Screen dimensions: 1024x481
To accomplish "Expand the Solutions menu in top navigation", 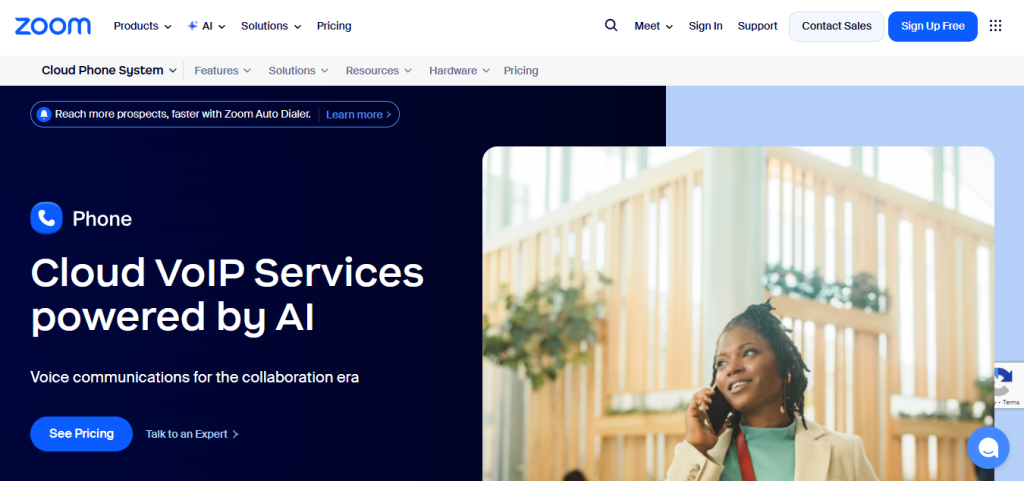I will [x=271, y=26].
